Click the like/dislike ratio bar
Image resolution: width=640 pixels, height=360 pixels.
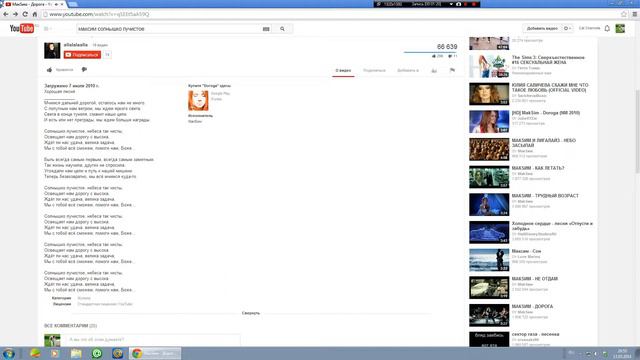pos(430,52)
